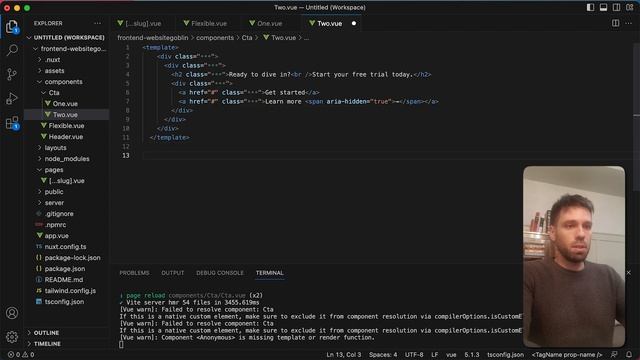Viewport: 640px width, 360px height.
Task: Open tailwind.config.js file
Action: coord(66,291)
